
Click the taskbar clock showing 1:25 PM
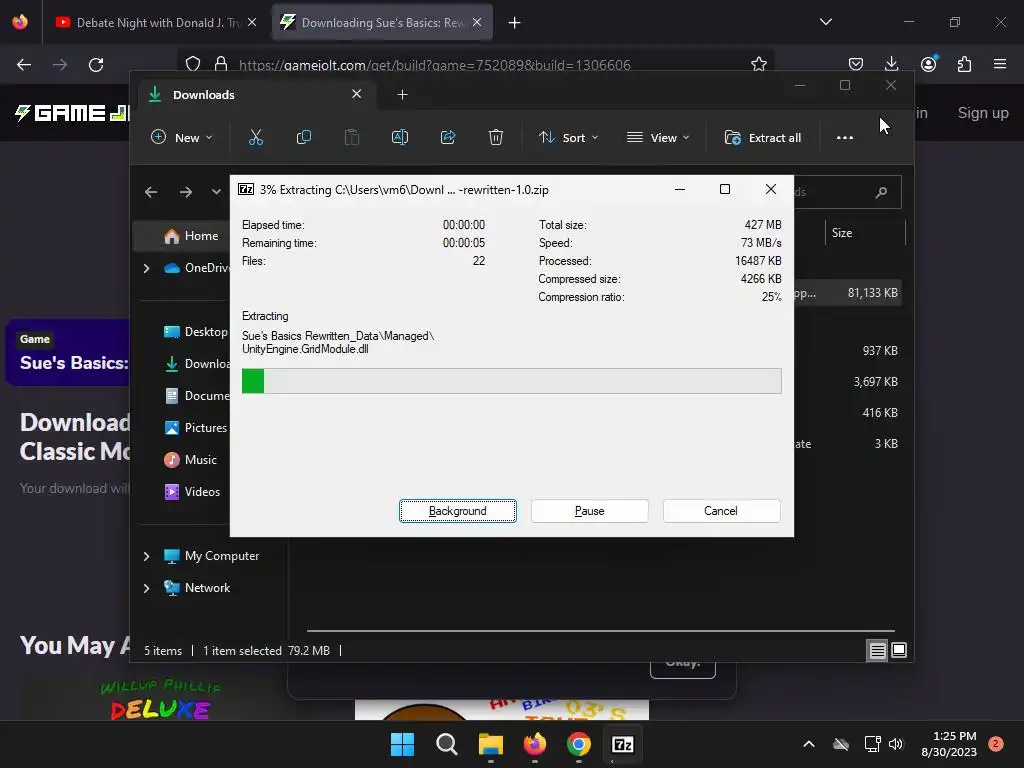949,744
